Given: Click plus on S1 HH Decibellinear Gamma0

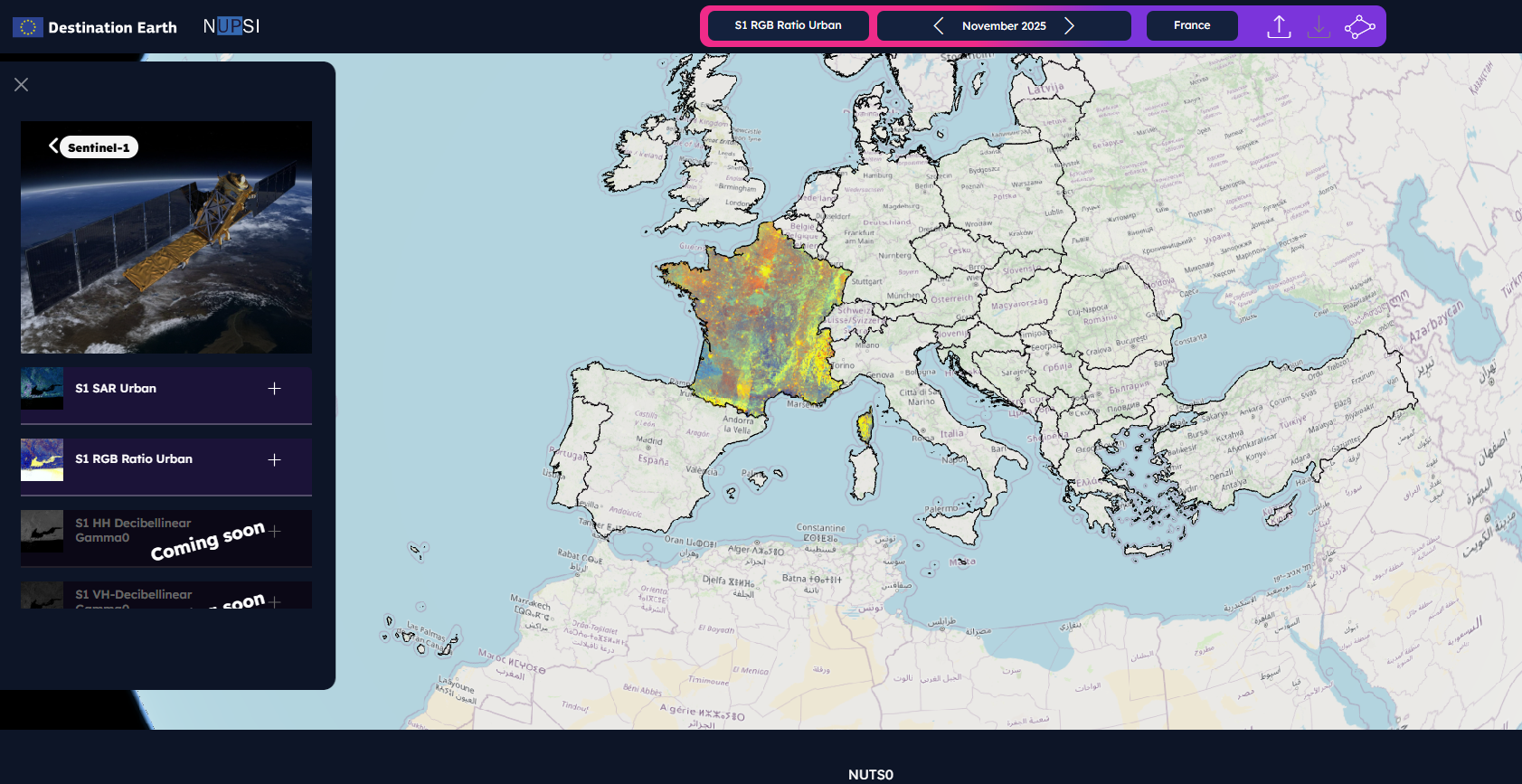Looking at the screenshot, I should click(x=275, y=531).
